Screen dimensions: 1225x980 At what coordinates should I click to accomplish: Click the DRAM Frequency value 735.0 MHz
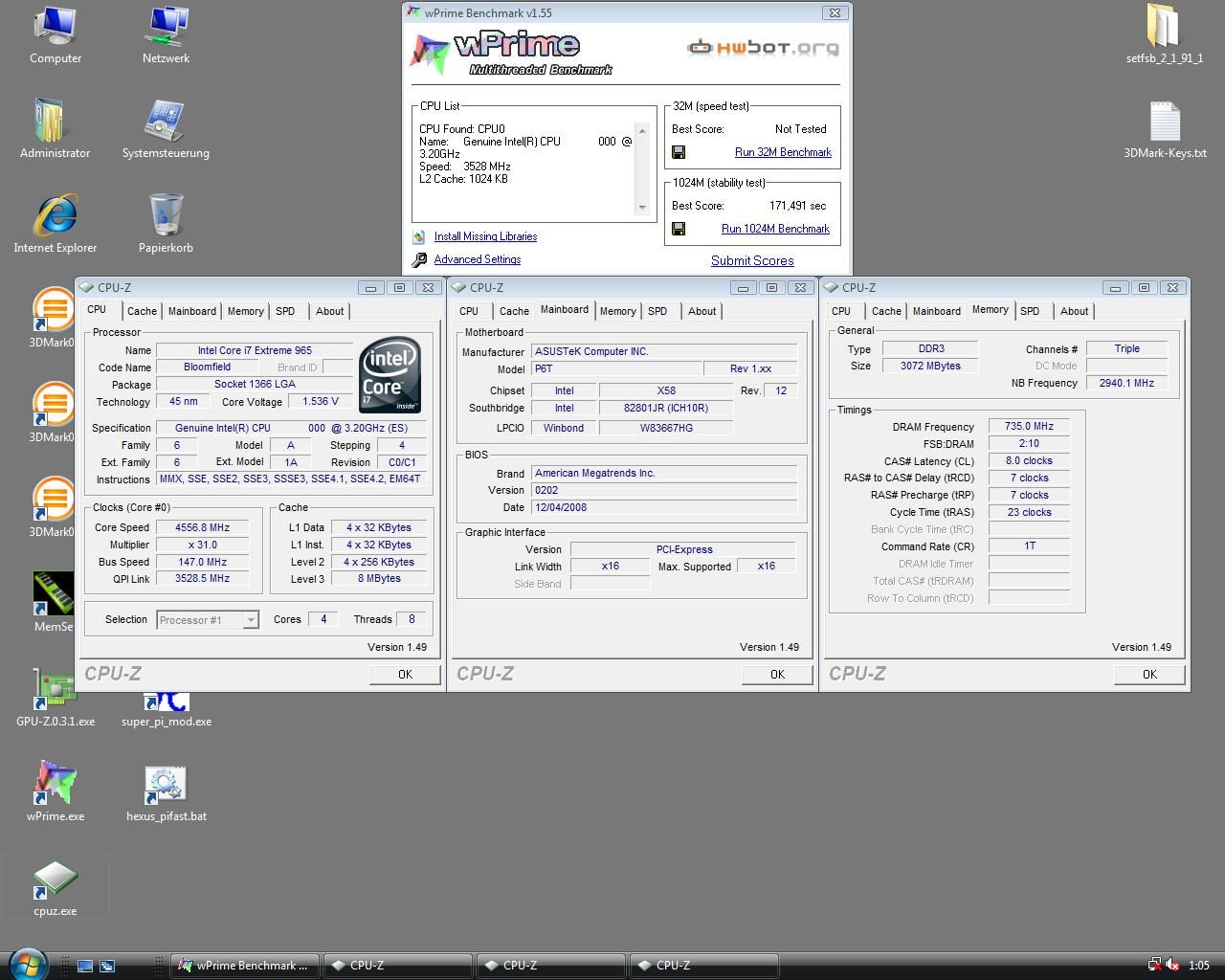pos(1029,427)
